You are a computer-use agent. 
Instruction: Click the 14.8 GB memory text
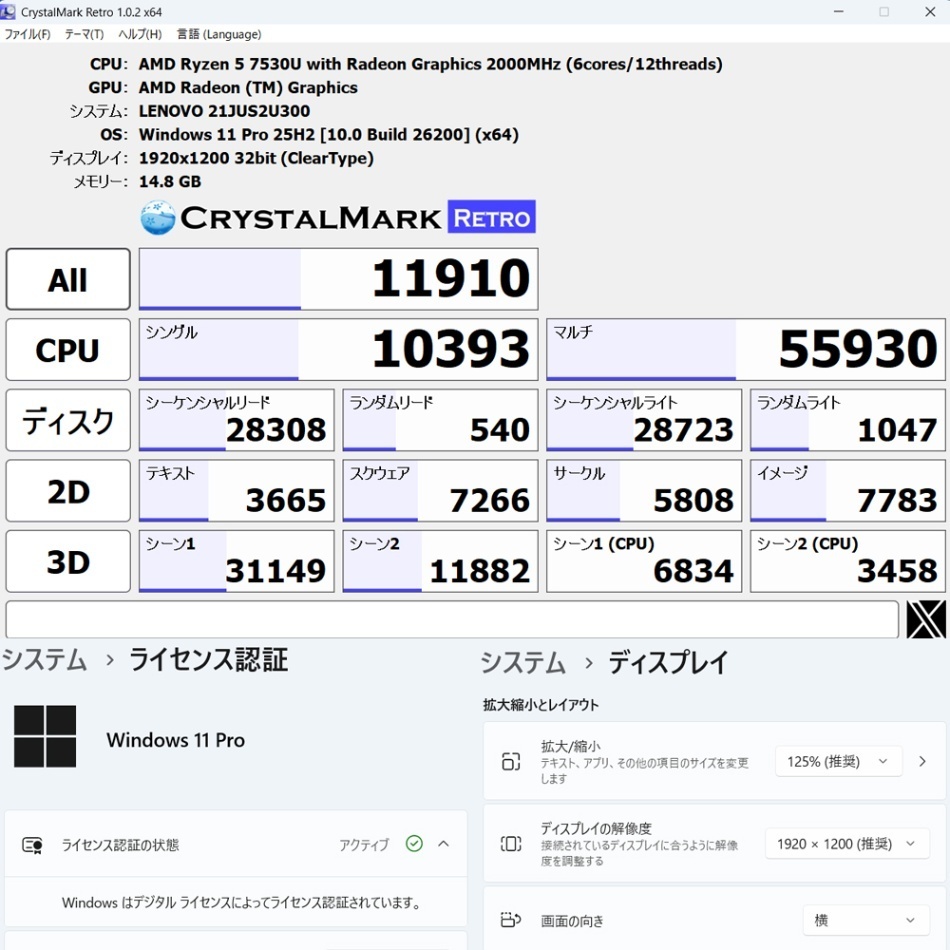click(170, 182)
